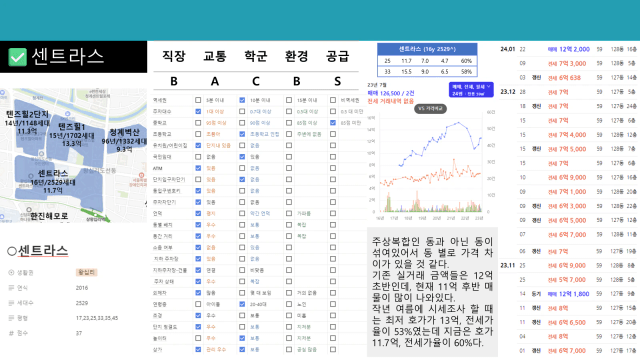The height and width of the screenshot is (360, 640).
Task: Uncheck 우수 checkbox in 조경 row
Action: pyautogui.click(x=198, y=316)
